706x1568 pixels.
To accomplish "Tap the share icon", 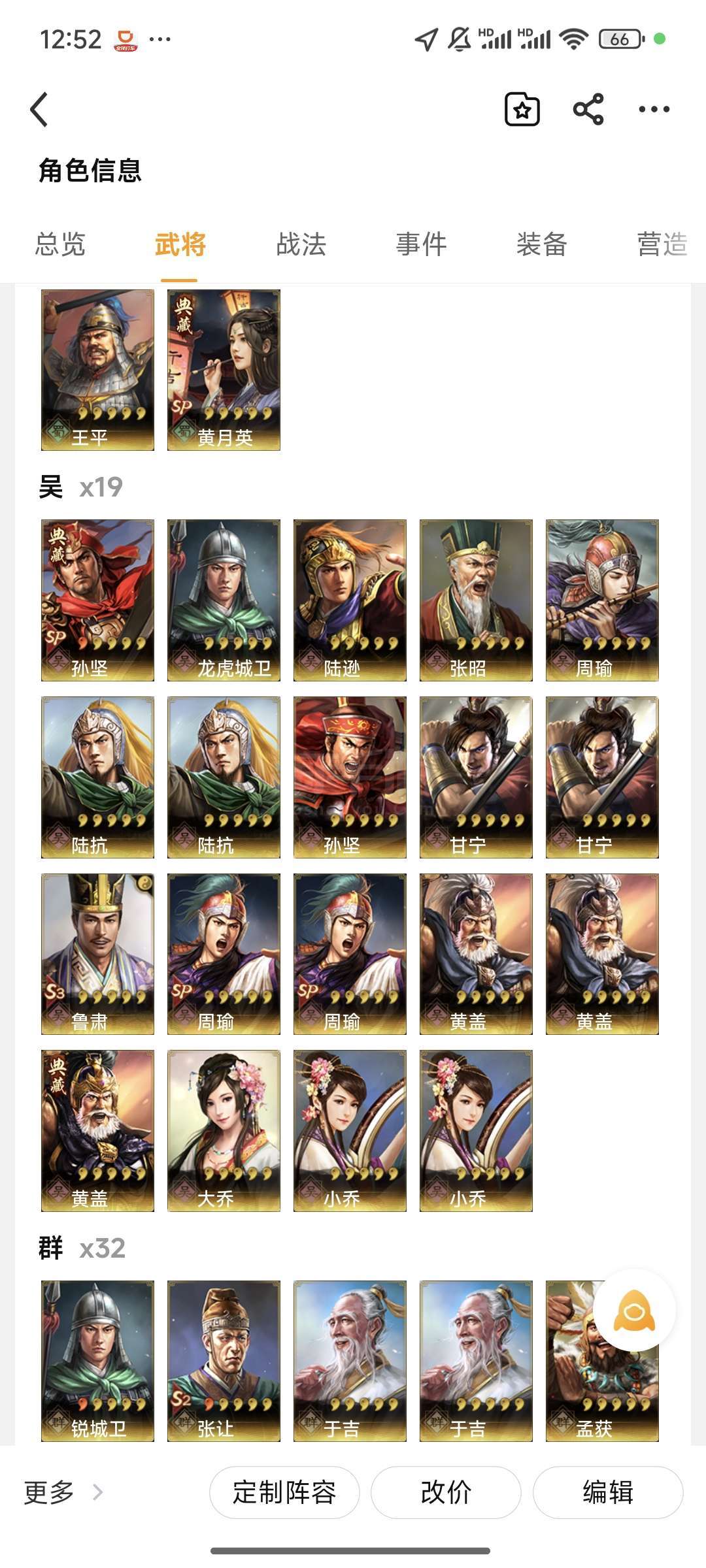I will click(588, 109).
